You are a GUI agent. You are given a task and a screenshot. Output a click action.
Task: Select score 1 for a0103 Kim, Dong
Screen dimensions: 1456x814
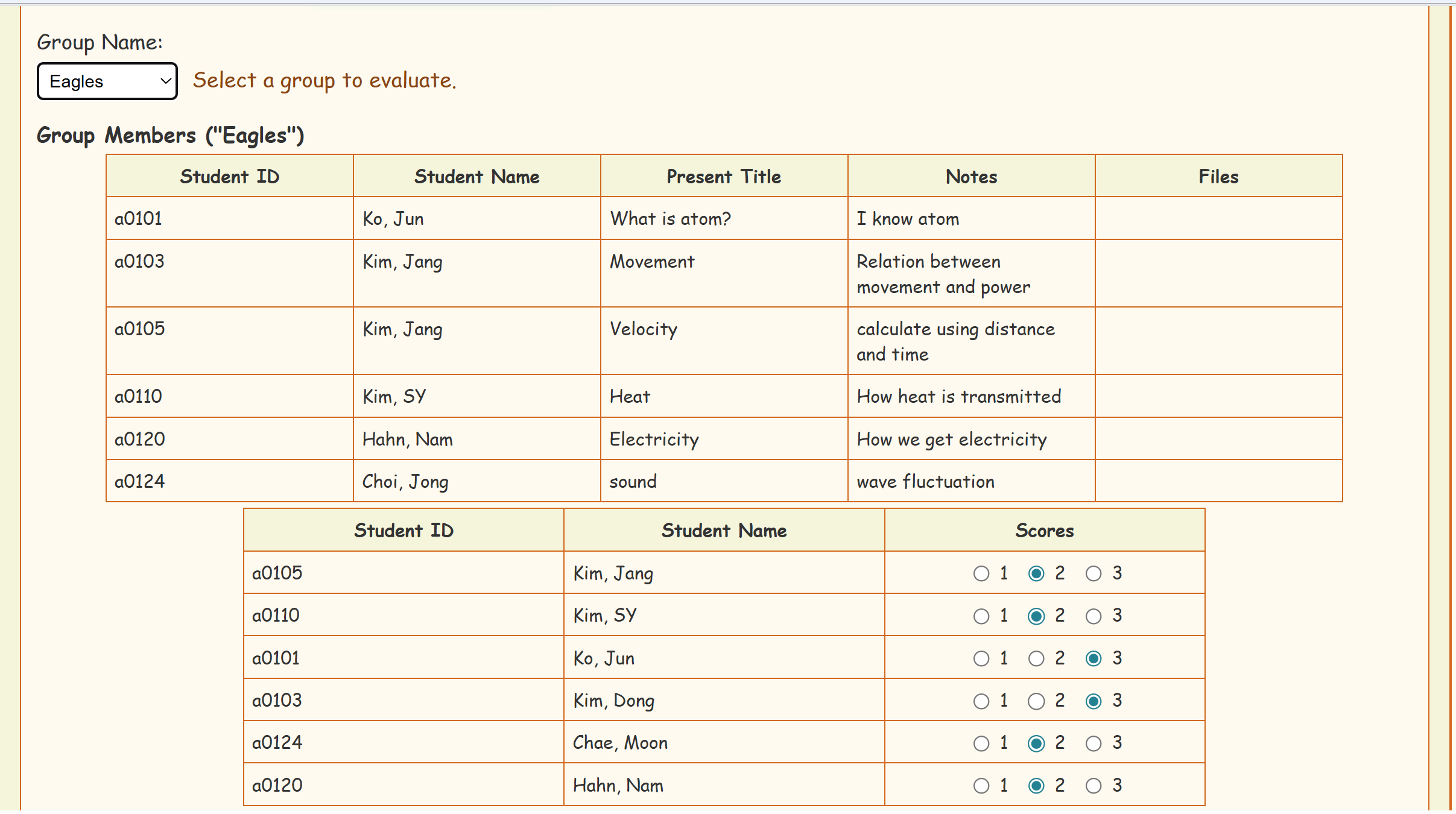point(981,701)
